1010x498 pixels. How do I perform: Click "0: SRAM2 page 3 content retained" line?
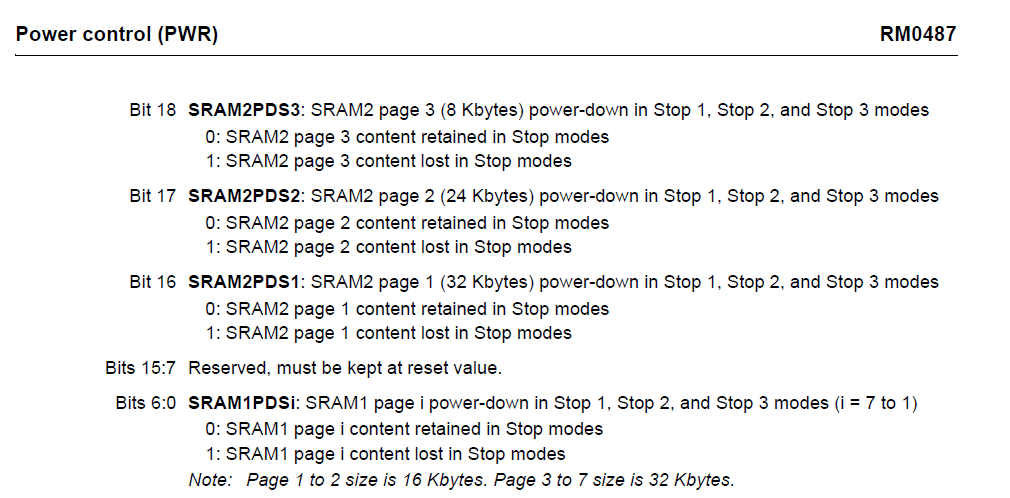407,137
